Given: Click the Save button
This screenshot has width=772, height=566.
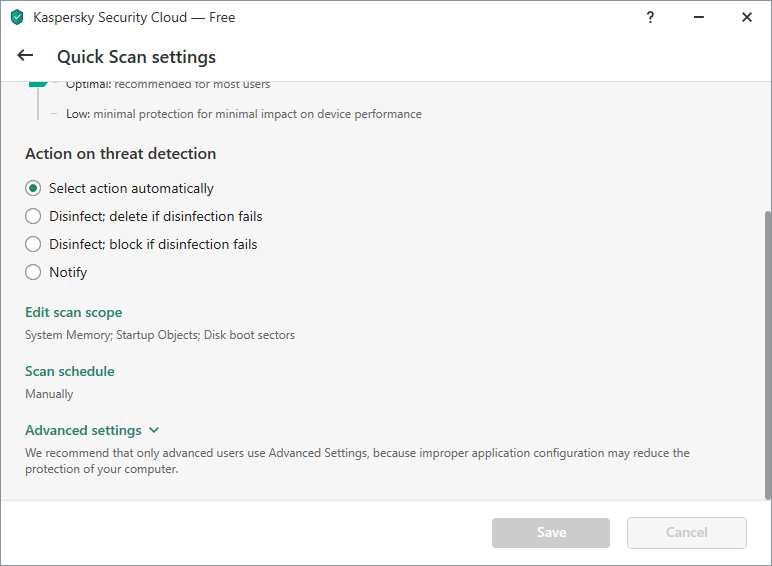Looking at the screenshot, I should click(551, 533).
